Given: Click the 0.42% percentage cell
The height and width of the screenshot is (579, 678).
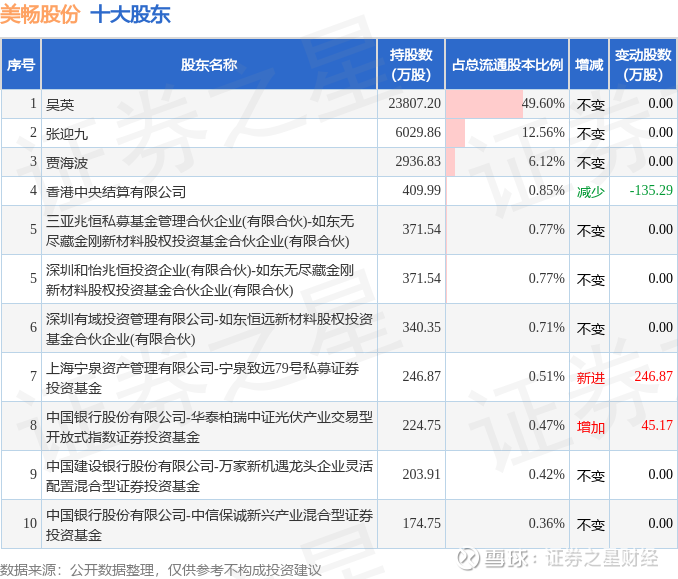Looking at the screenshot, I should tap(546, 474).
